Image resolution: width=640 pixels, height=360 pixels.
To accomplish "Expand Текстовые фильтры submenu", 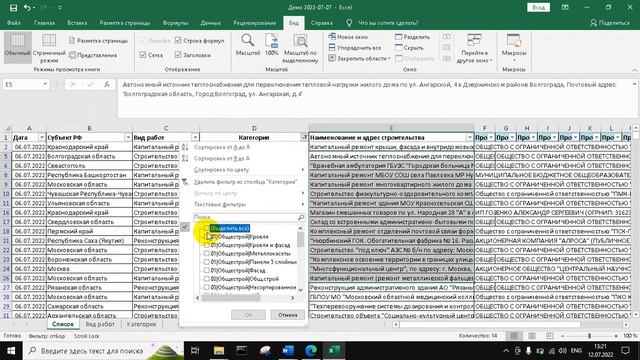I will (302, 204).
